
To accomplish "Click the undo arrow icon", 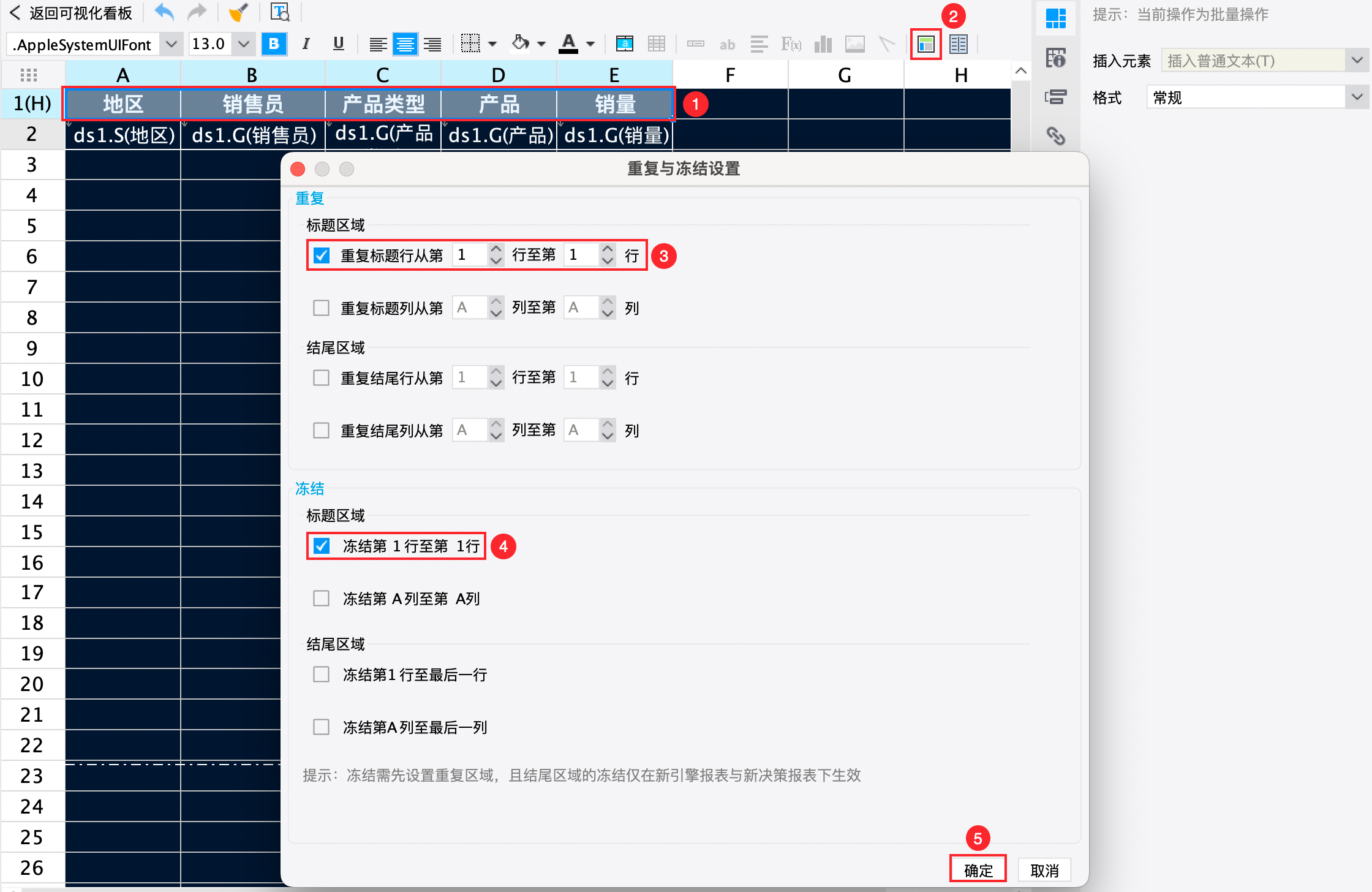I will point(163,12).
